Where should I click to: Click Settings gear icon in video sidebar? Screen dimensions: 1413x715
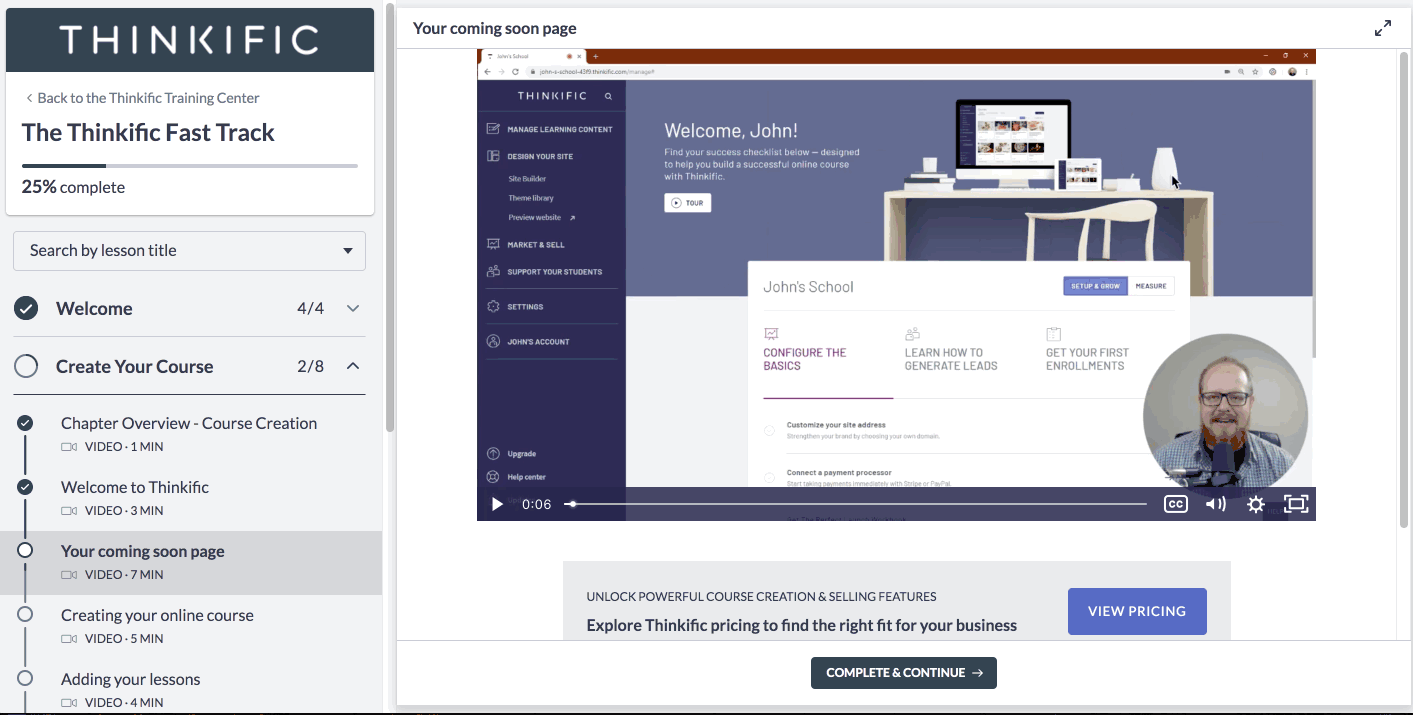tap(493, 306)
